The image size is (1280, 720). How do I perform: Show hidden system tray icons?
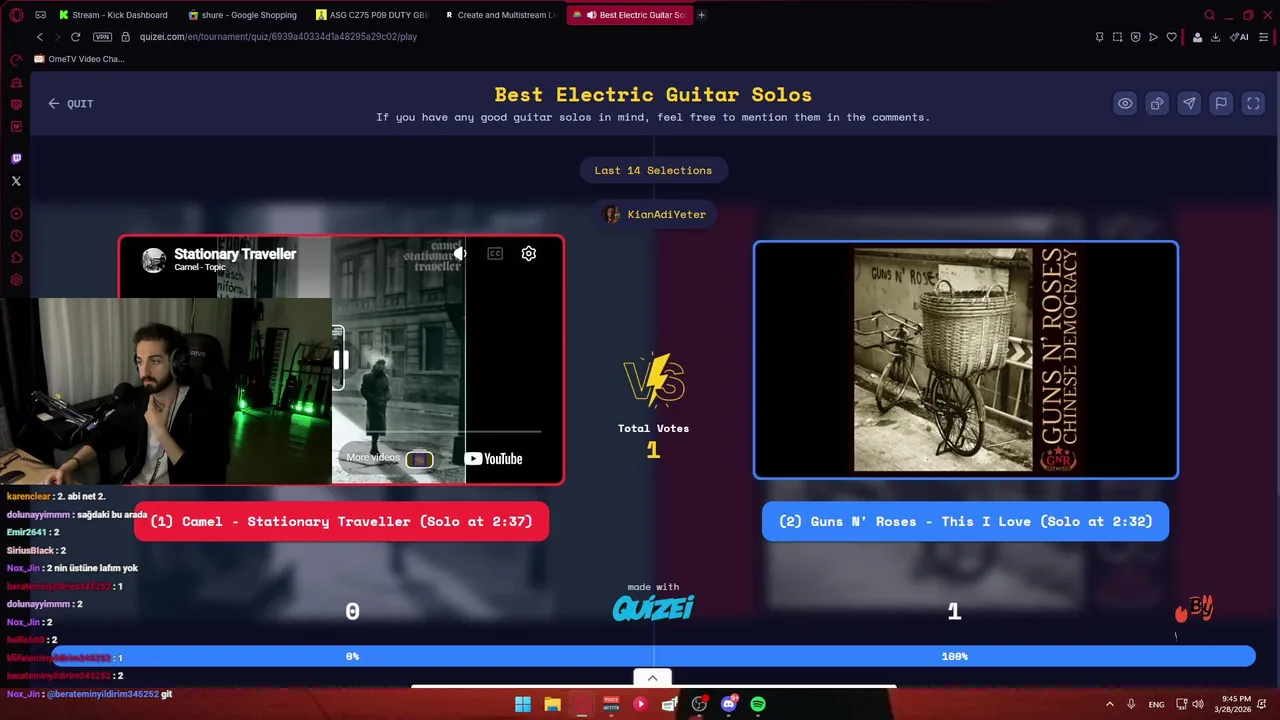pos(1109,704)
